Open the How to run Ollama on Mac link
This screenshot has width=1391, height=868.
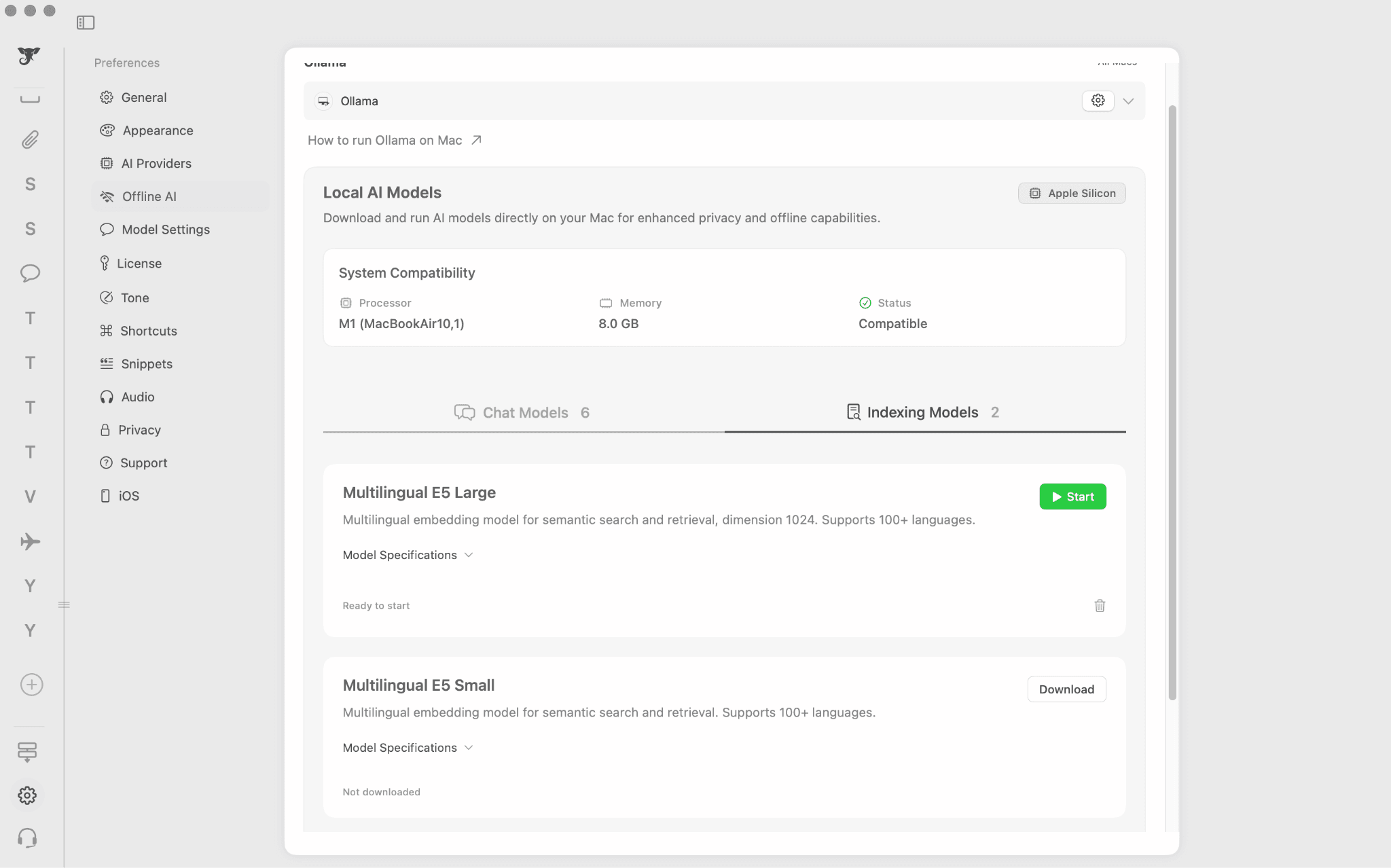394,140
